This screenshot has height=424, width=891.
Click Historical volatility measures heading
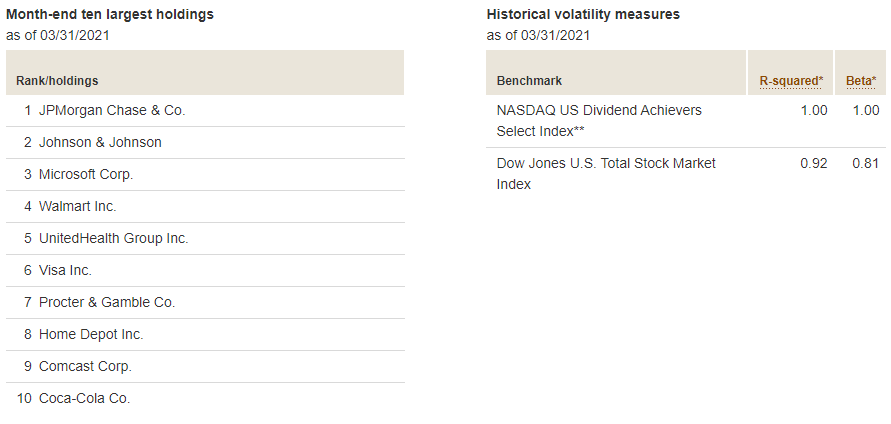(583, 15)
